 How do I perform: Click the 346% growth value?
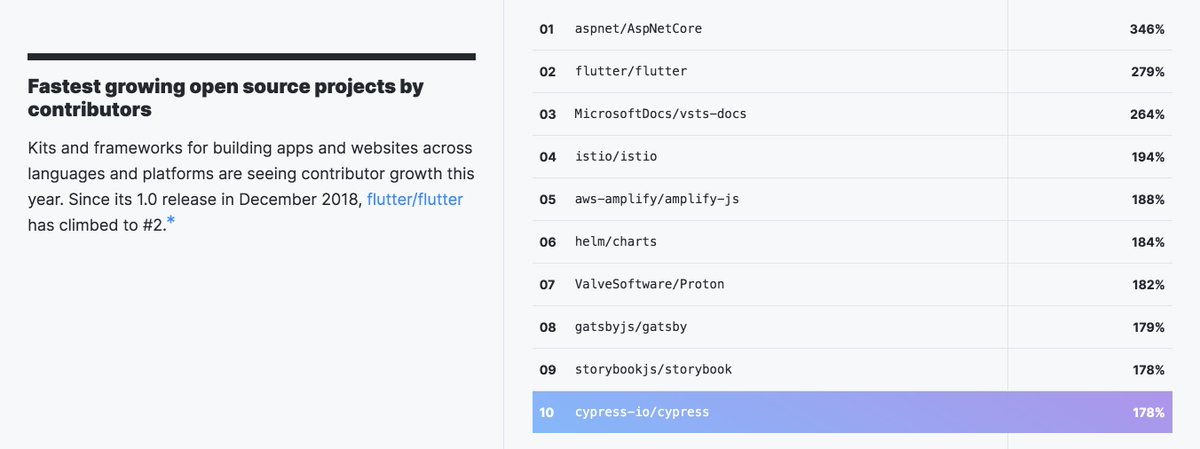click(1147, 29)
